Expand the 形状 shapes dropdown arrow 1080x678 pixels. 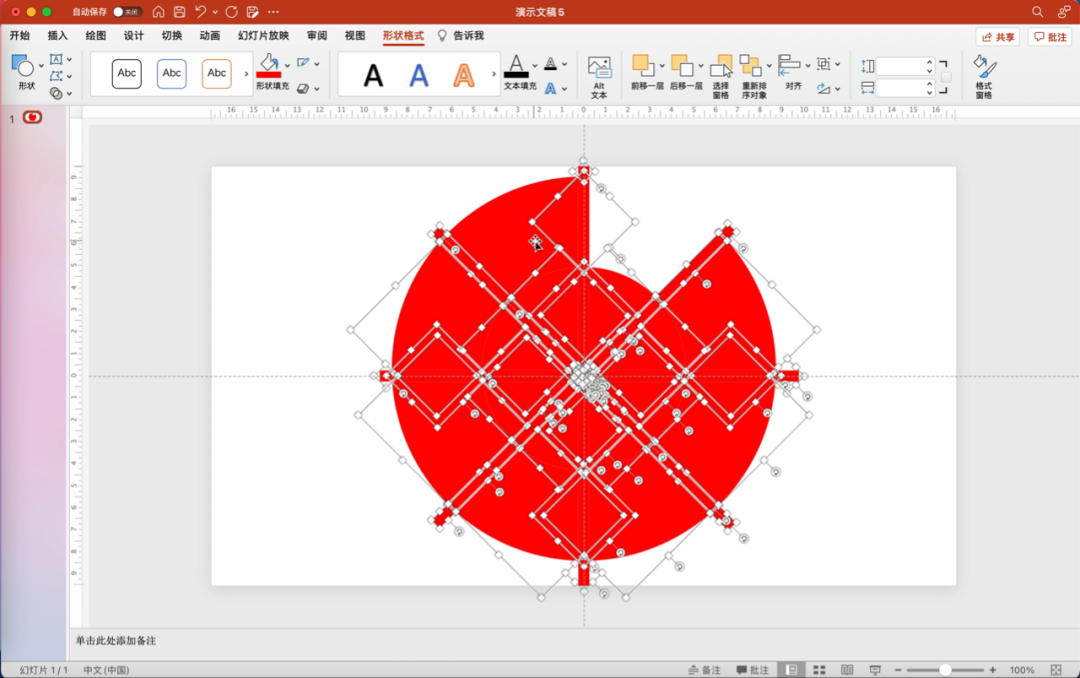[x=41, y=66]
